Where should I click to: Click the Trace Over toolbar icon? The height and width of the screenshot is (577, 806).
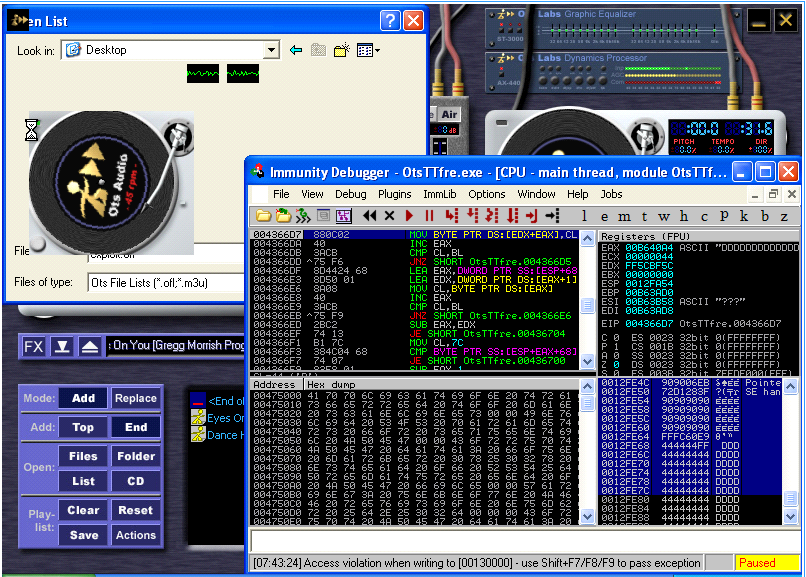click(x=512, y=216)
